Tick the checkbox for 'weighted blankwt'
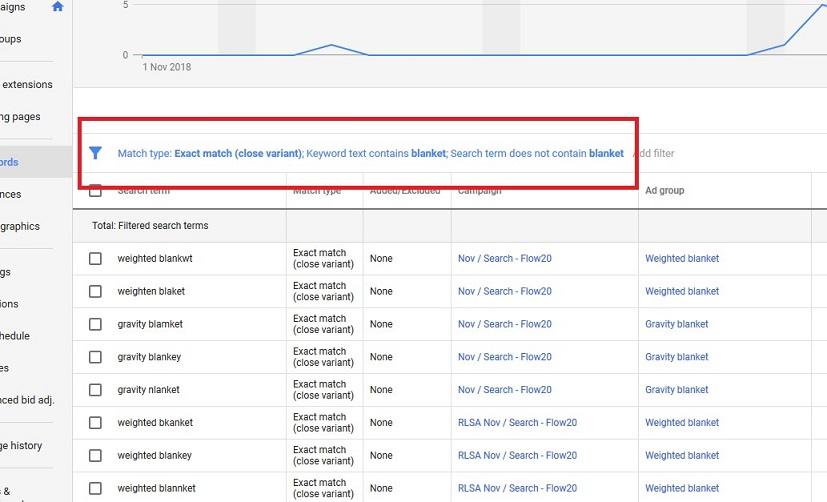The image size is (827, 502). 96,258
